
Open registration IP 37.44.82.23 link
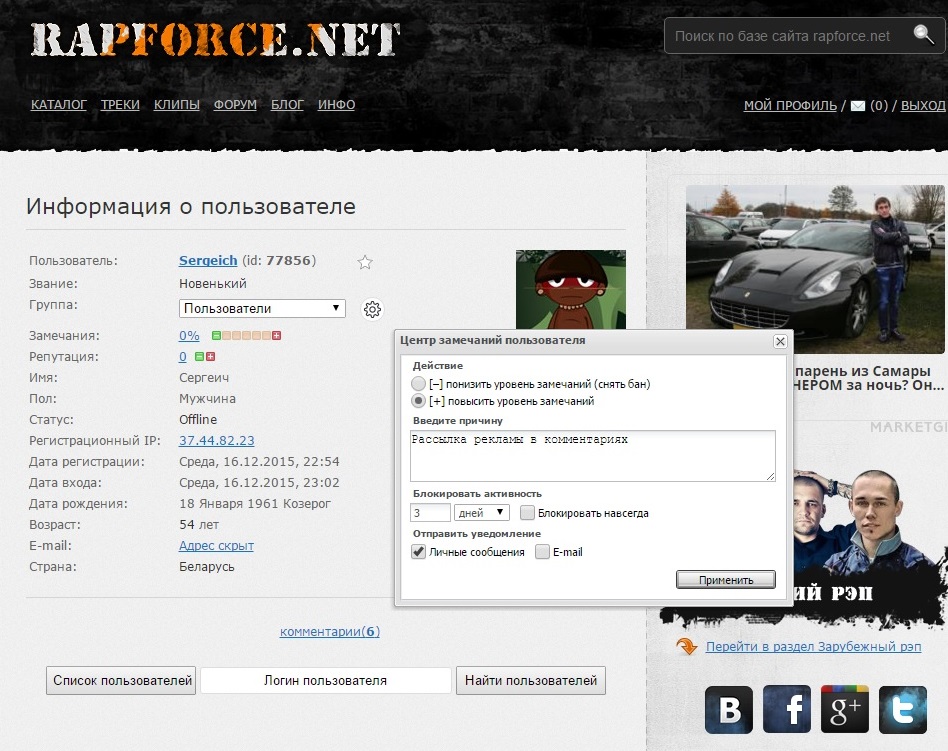point(216,441)
